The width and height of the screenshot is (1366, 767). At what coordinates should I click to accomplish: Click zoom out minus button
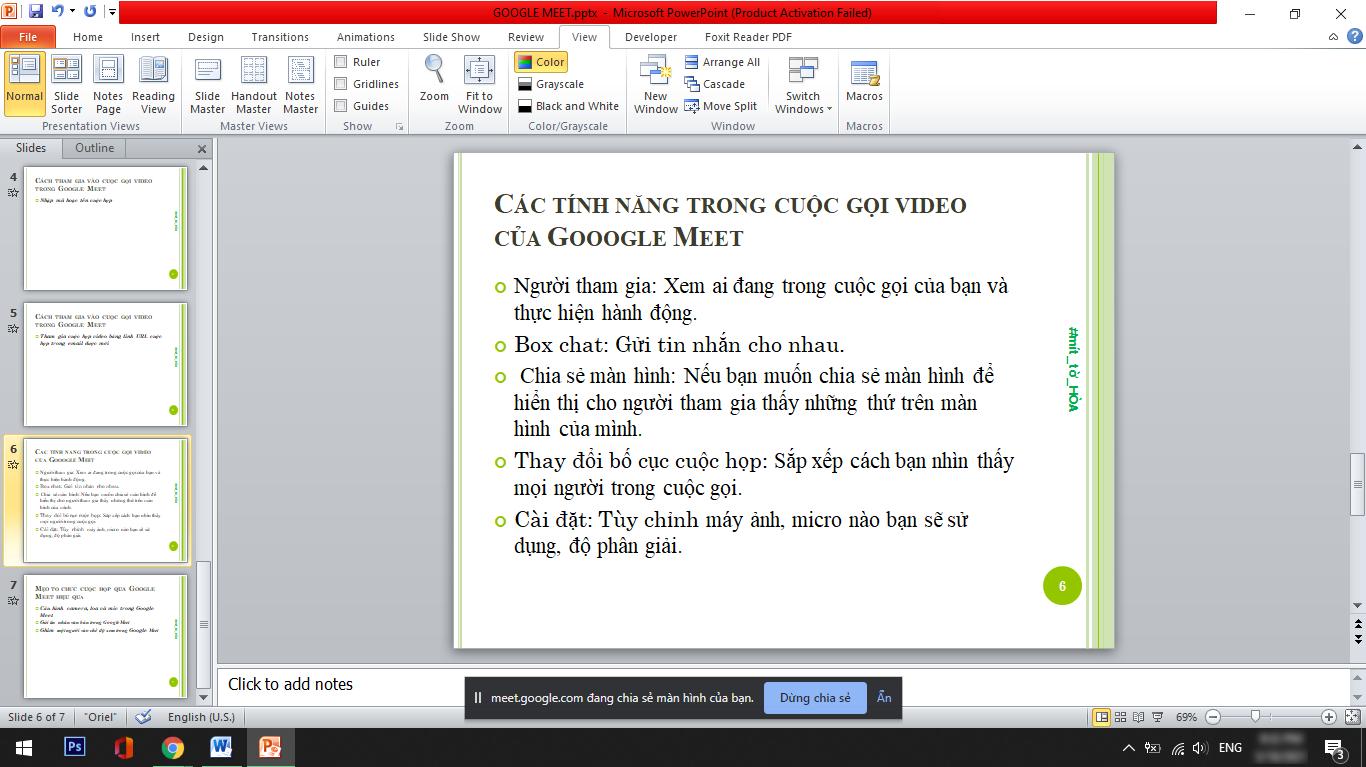(1213, 717)
